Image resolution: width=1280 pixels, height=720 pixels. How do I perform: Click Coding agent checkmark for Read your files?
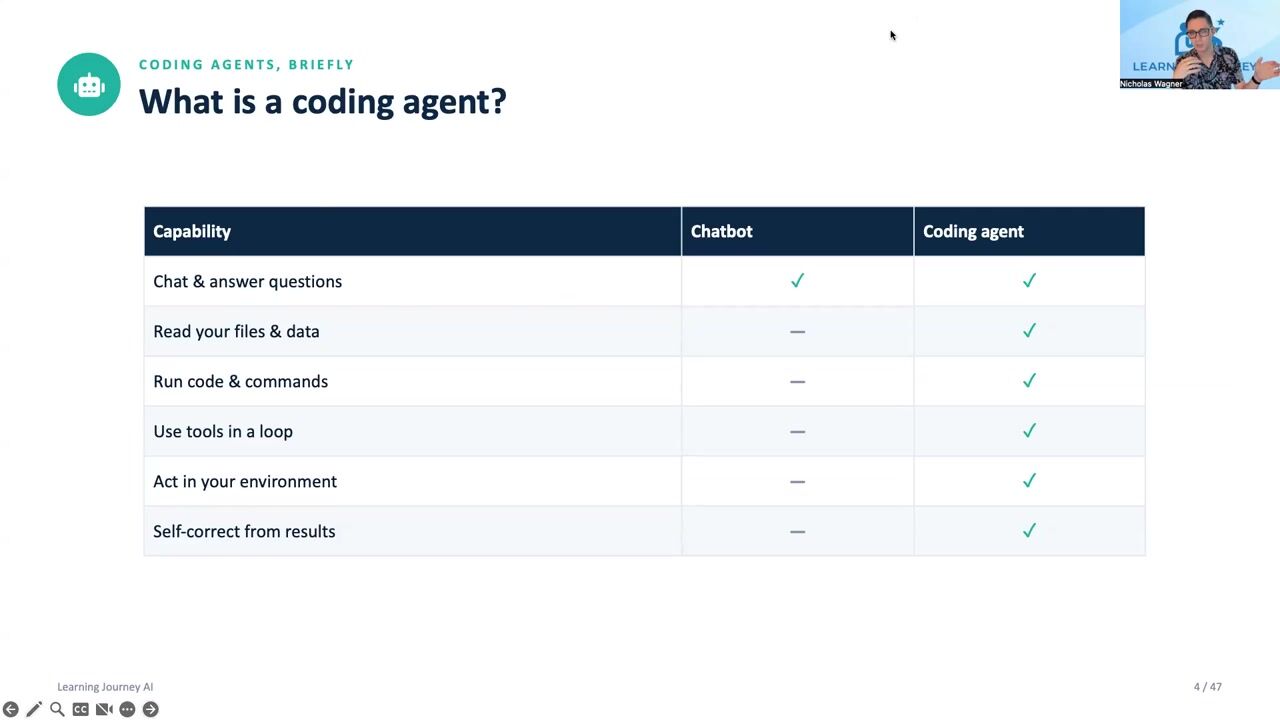[x=1029, y=331]
